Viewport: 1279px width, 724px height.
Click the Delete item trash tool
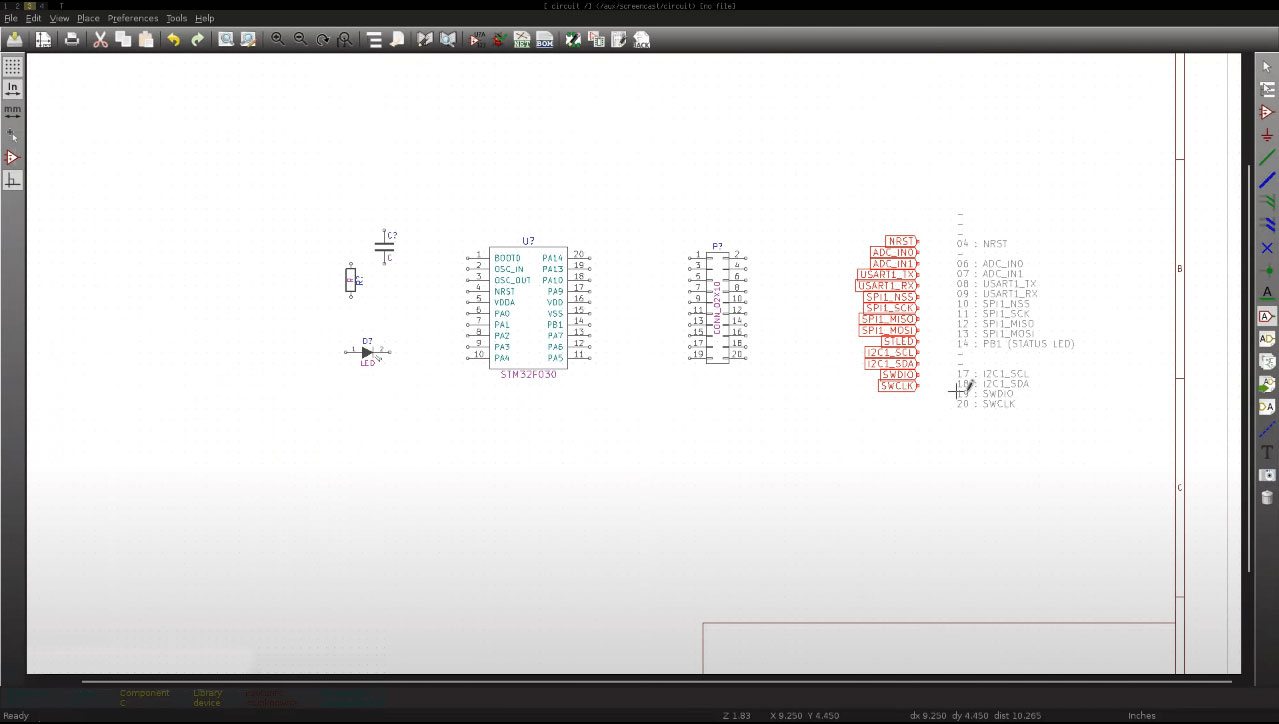1267,497
